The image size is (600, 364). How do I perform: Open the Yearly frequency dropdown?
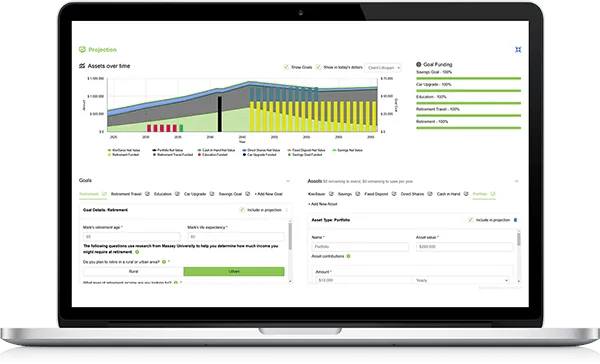coord(462,281)
